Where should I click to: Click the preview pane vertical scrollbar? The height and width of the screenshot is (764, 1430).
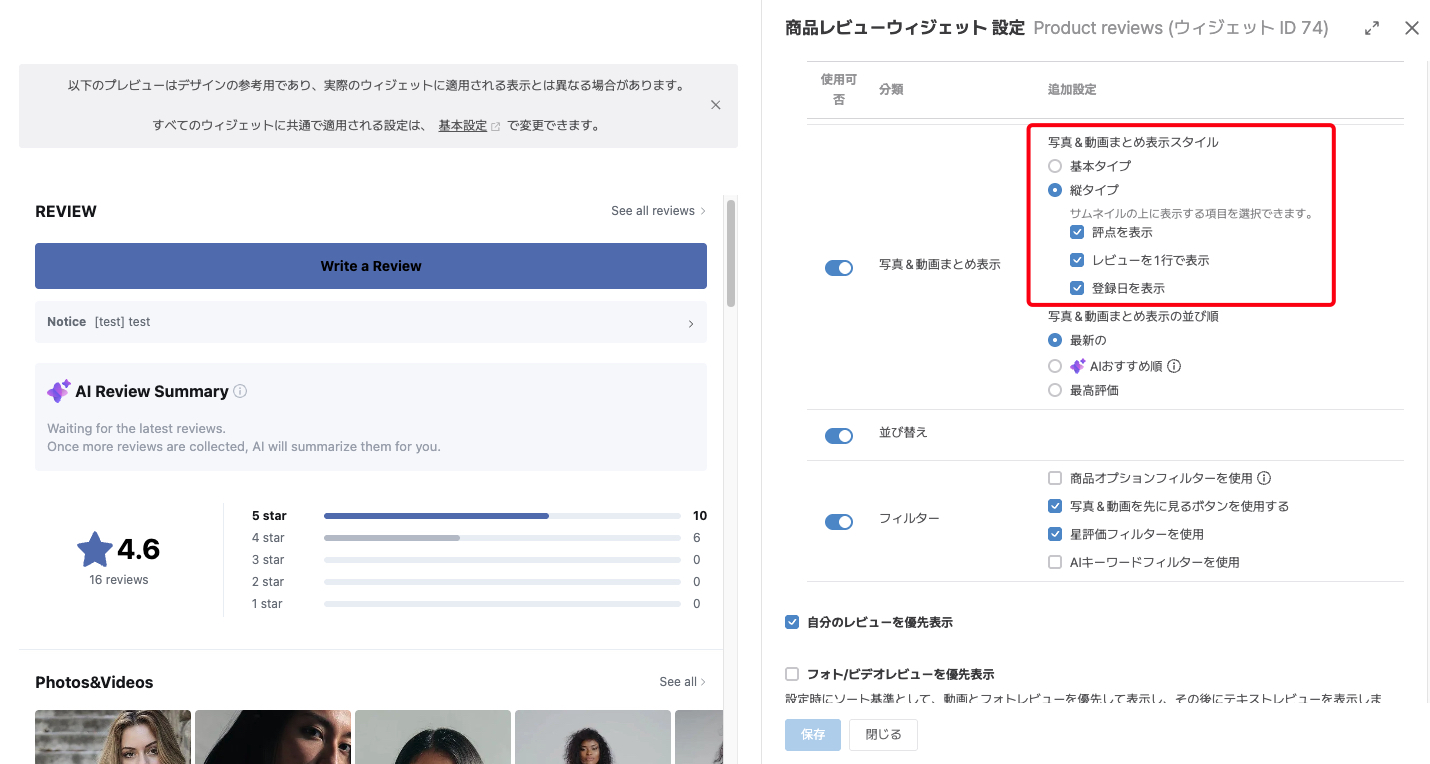tap(731, 253)
